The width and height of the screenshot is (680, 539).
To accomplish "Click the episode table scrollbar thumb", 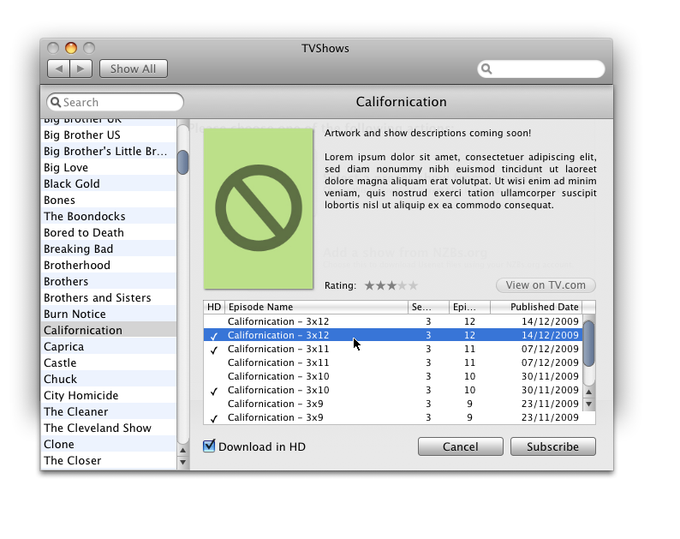I will click(588, 343).
